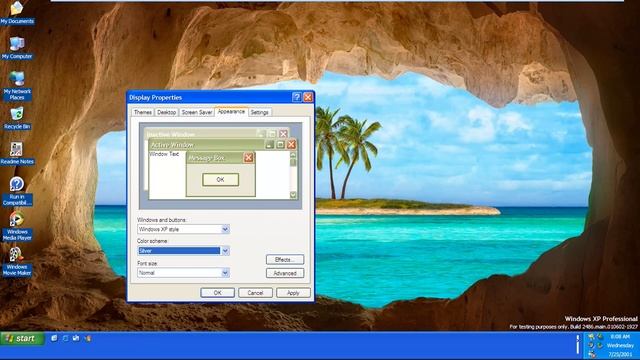
Task: Click the Message Box title in preview
Action: pos(207,158)
